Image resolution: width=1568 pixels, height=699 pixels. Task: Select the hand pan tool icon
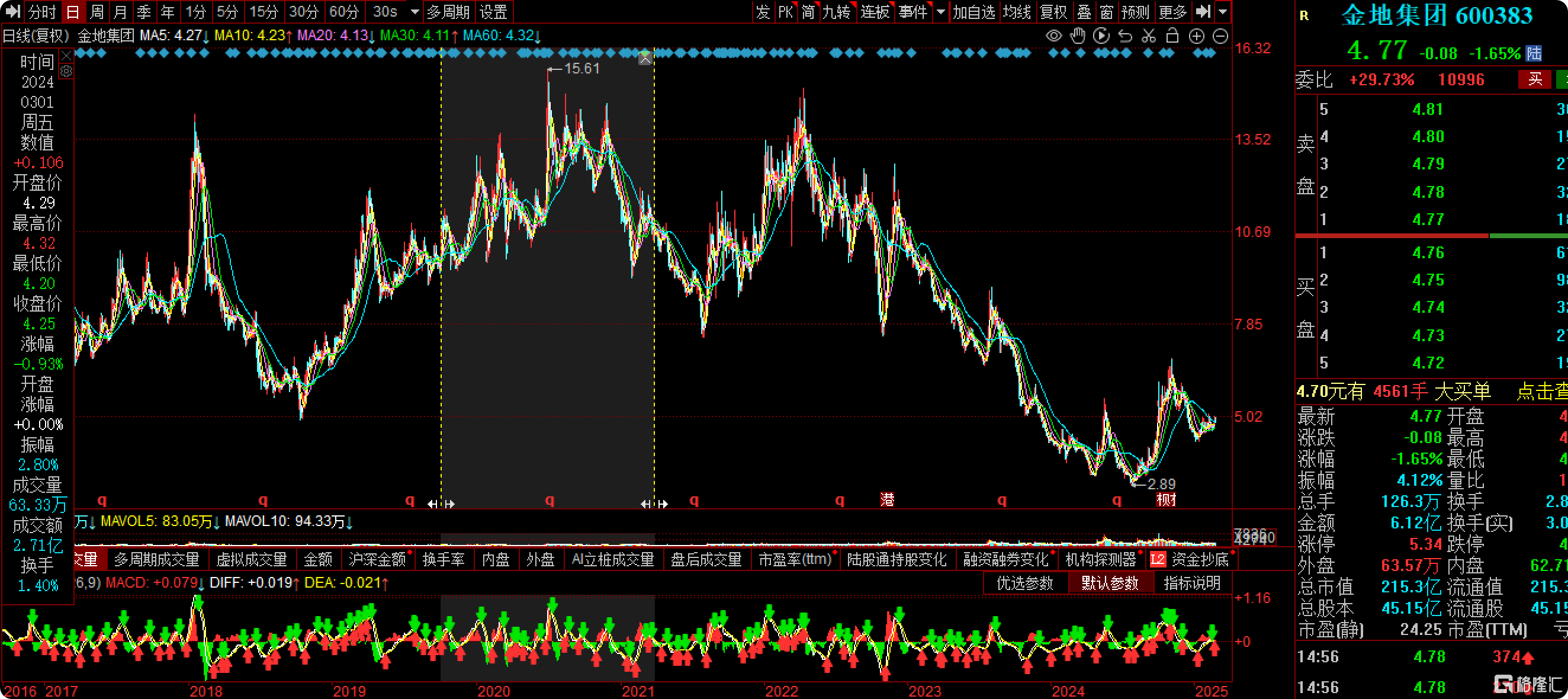click(1078, 36)
